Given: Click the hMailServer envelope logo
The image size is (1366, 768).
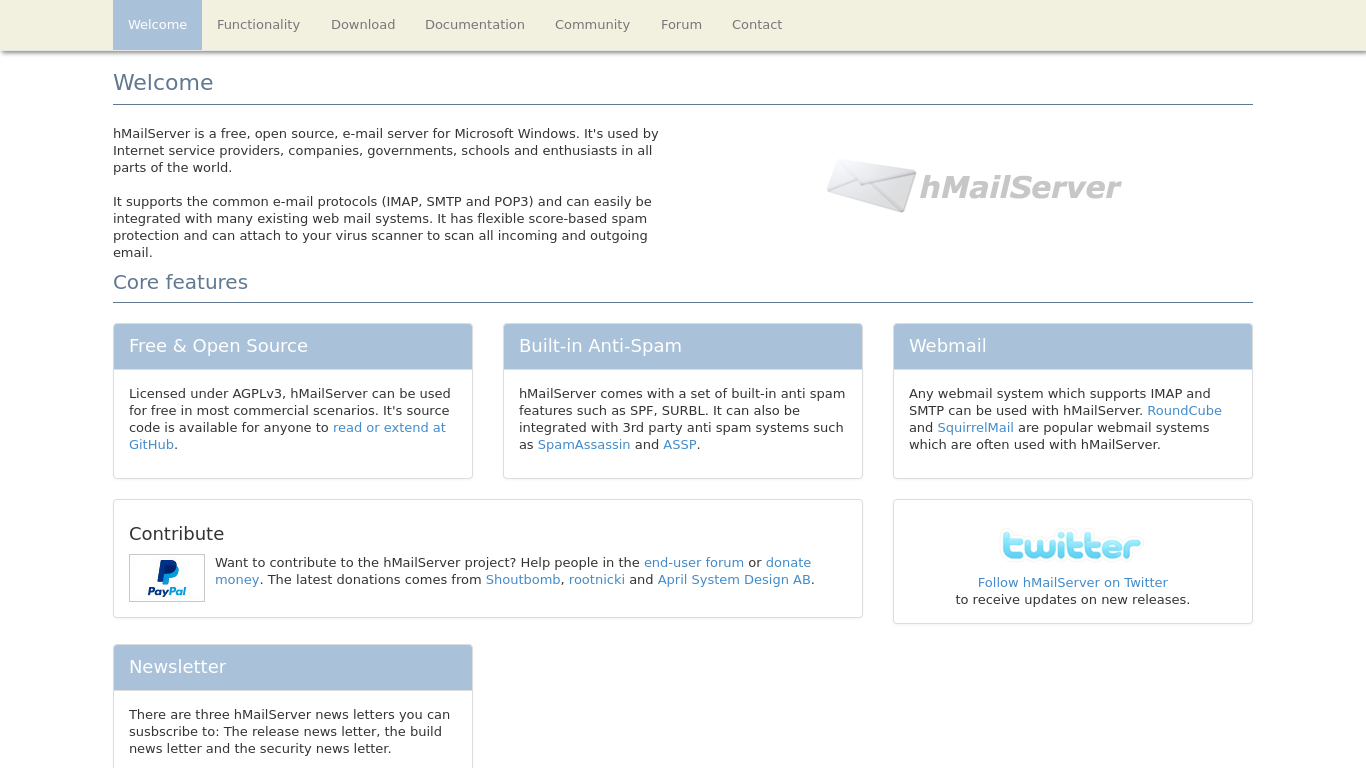Looking at the screenshot, I should pos(973,186).
